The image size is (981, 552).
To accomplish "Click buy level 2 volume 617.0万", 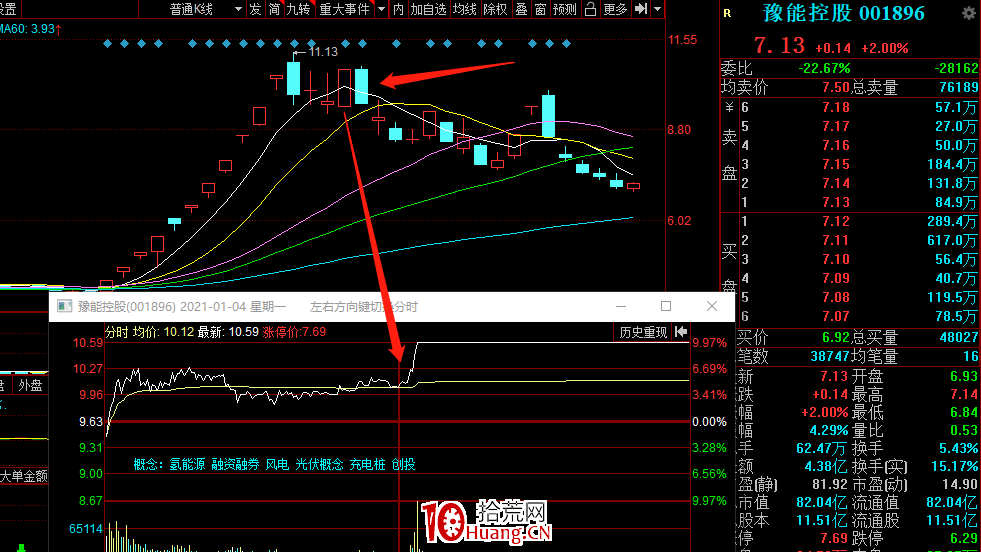I will tap(951, 240).
